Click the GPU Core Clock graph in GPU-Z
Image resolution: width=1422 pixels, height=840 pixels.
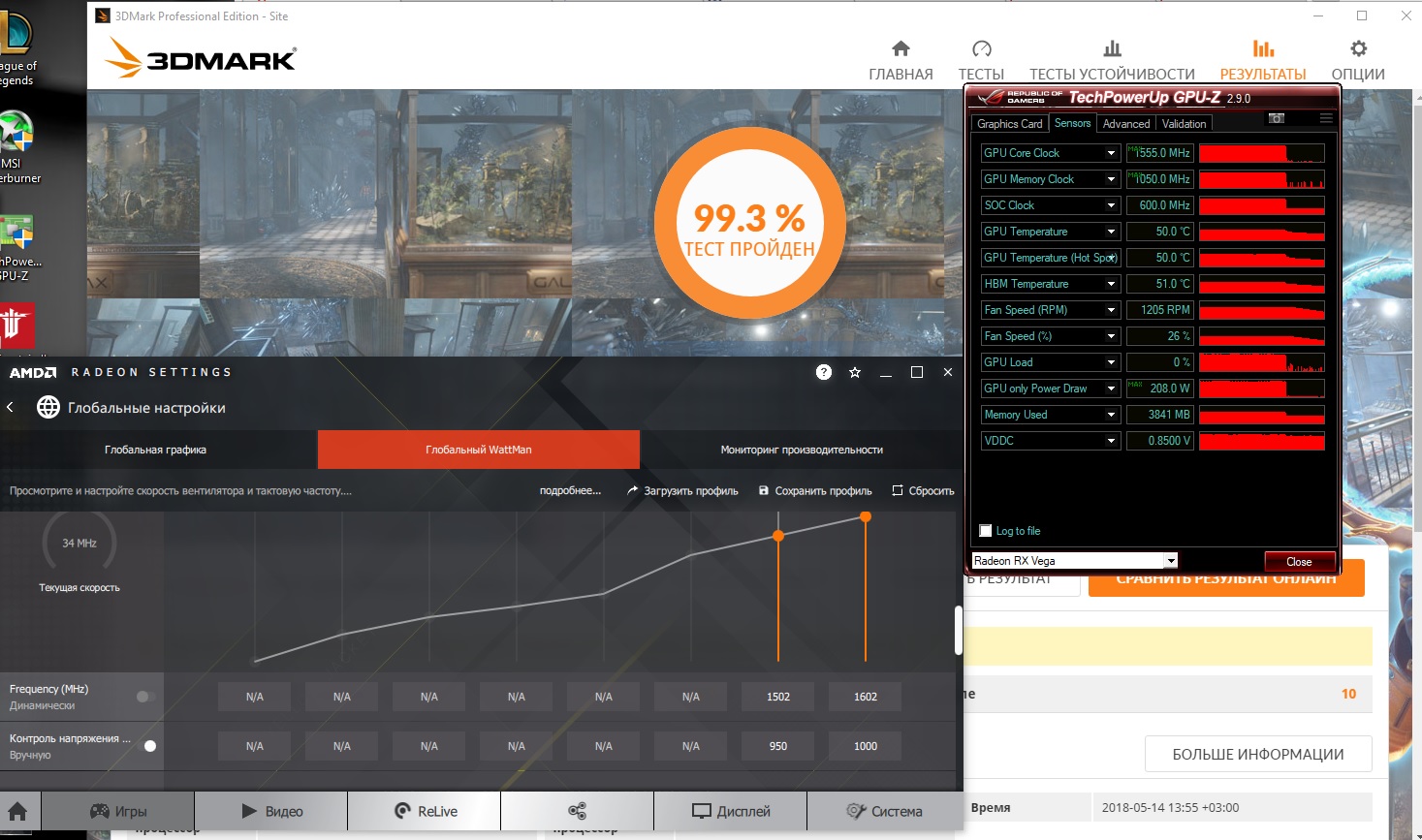1261,153
